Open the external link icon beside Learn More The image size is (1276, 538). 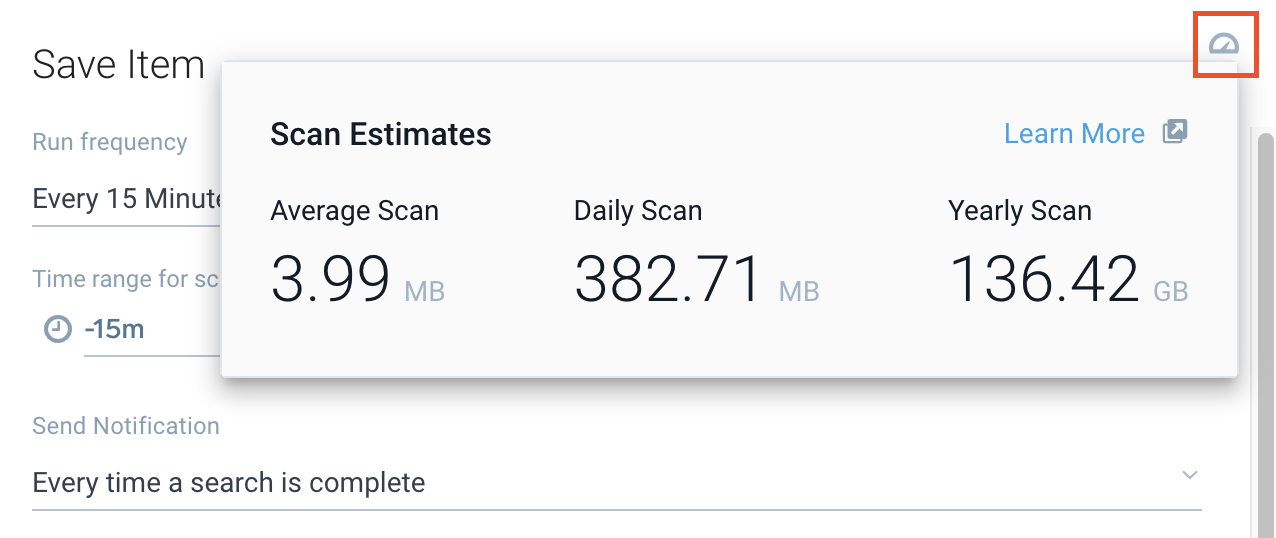(1174, 132)
